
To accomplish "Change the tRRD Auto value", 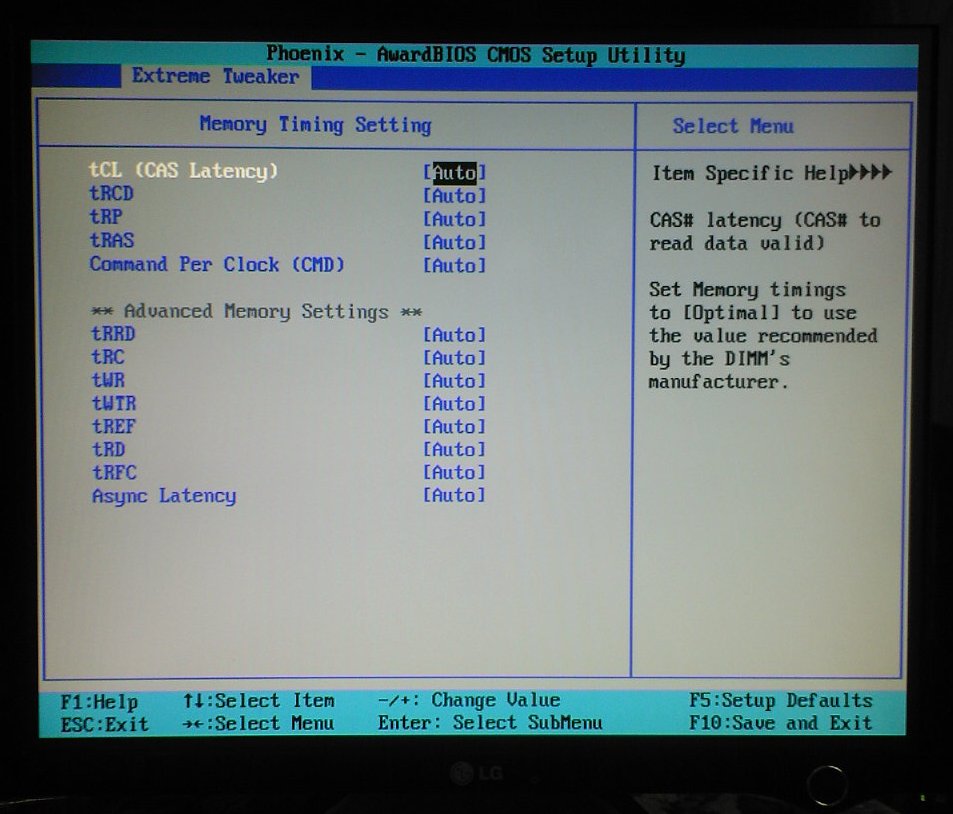I will tap(455, 335).
